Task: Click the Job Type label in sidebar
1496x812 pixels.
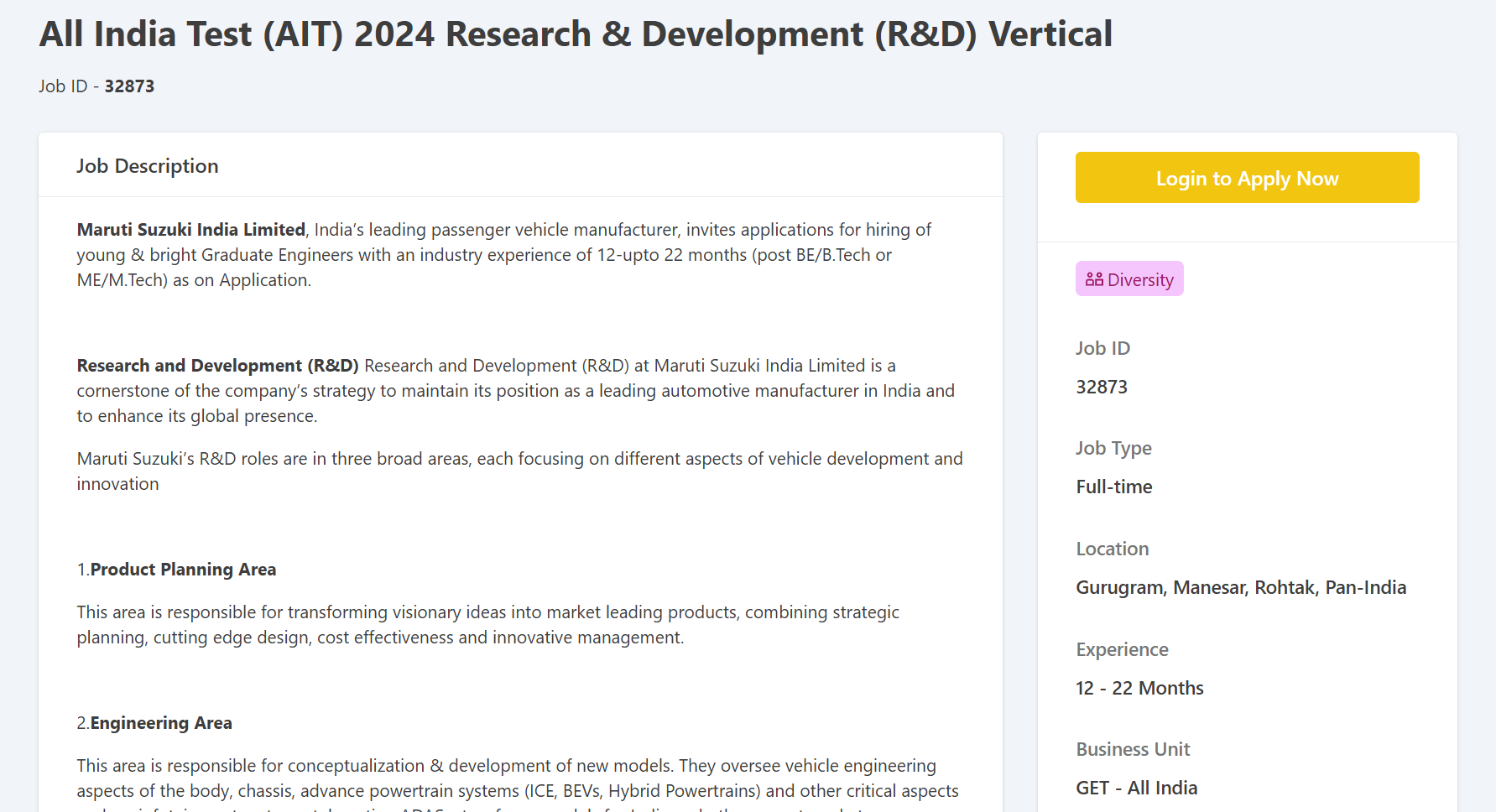Action: [x=1113, y=448]
